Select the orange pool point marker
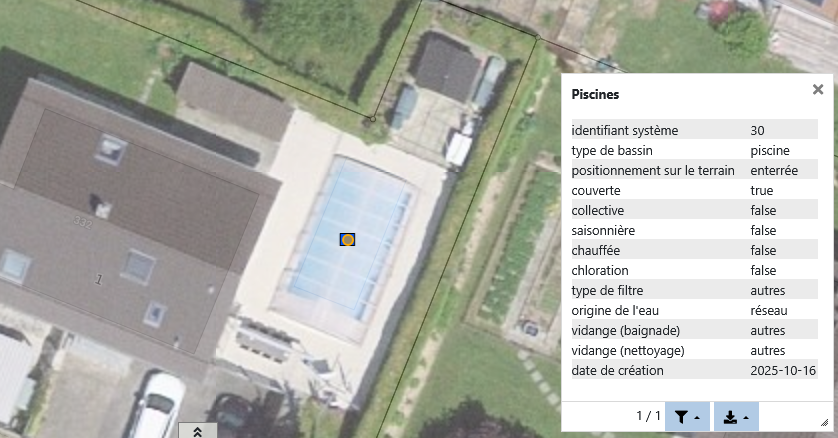This screenshot has width=838, height=438. pos(347,240)
